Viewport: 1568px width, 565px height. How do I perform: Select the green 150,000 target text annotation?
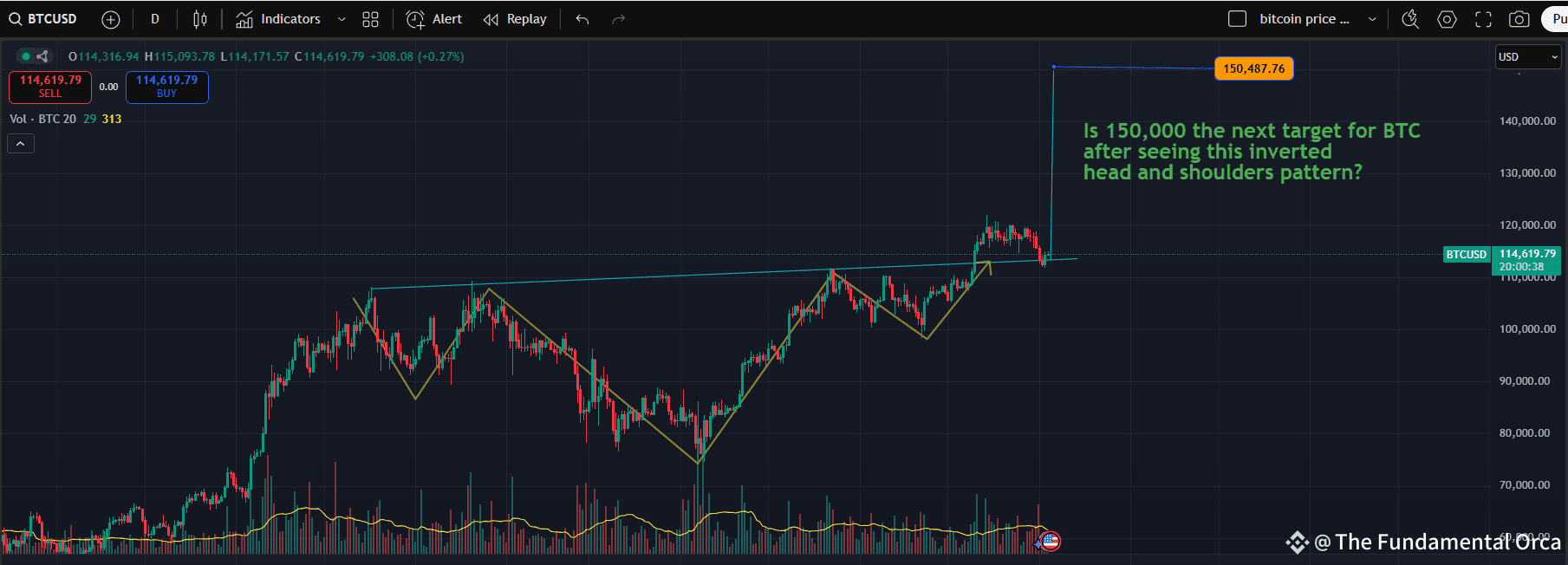[x=1252, y=152]
